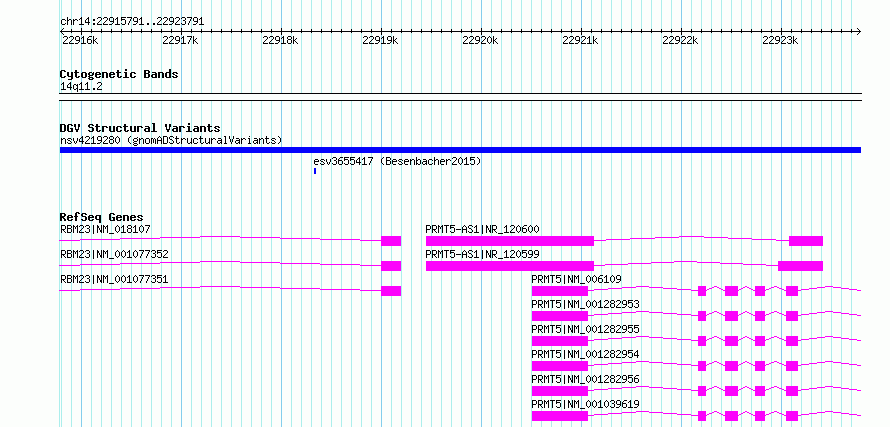The width and height of the screenshot is (890, 427).
Task: Click the DGV Structural Variants track heading
Action: coord(140,128)
